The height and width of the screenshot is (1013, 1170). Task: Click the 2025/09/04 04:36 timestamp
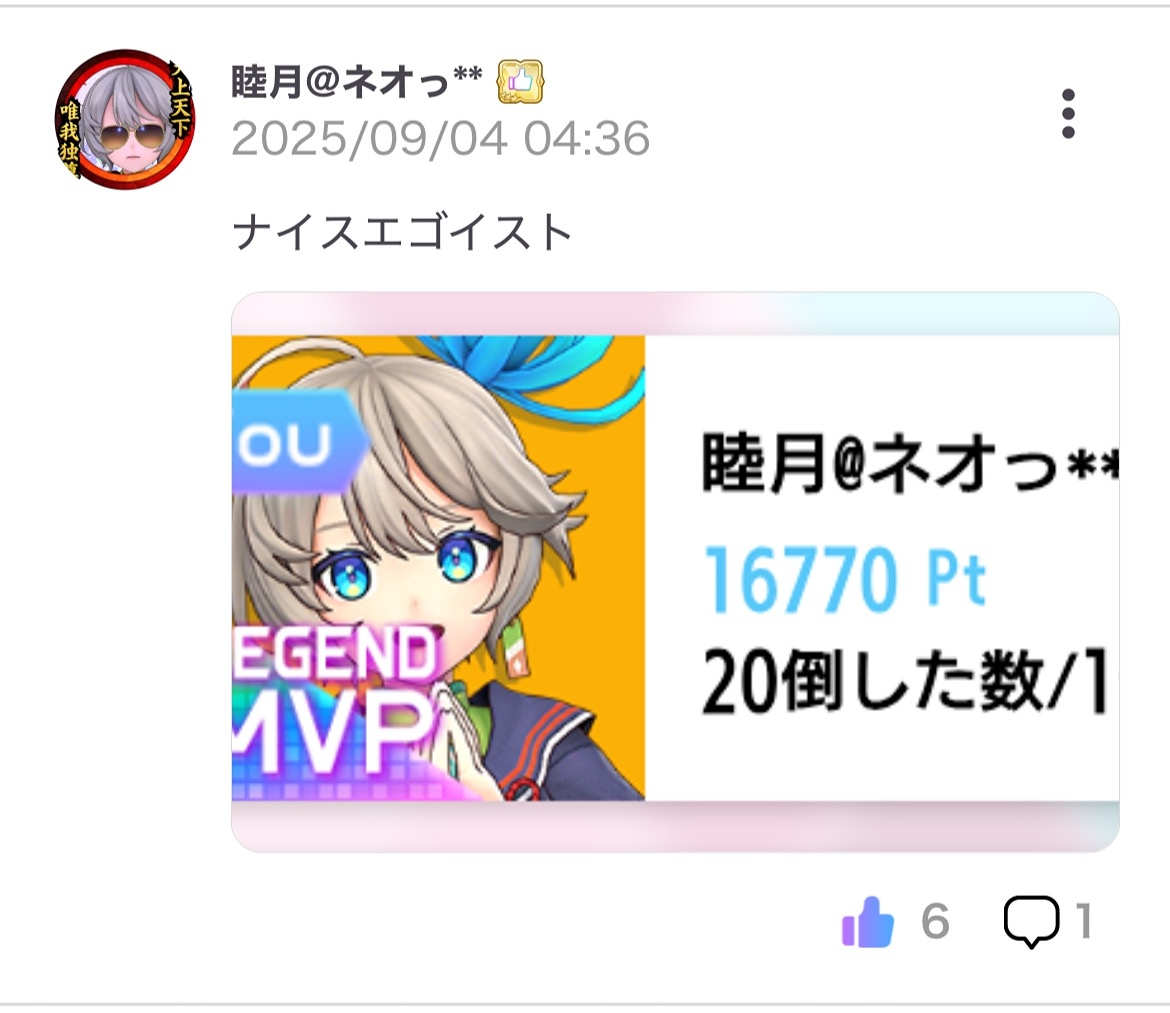click(x=440, y=139)
